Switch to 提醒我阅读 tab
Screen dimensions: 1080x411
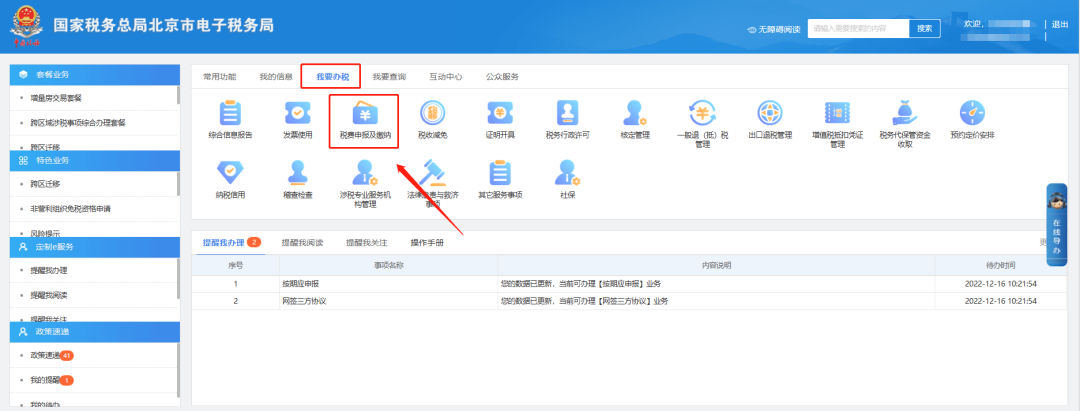(x=302, y=242)
